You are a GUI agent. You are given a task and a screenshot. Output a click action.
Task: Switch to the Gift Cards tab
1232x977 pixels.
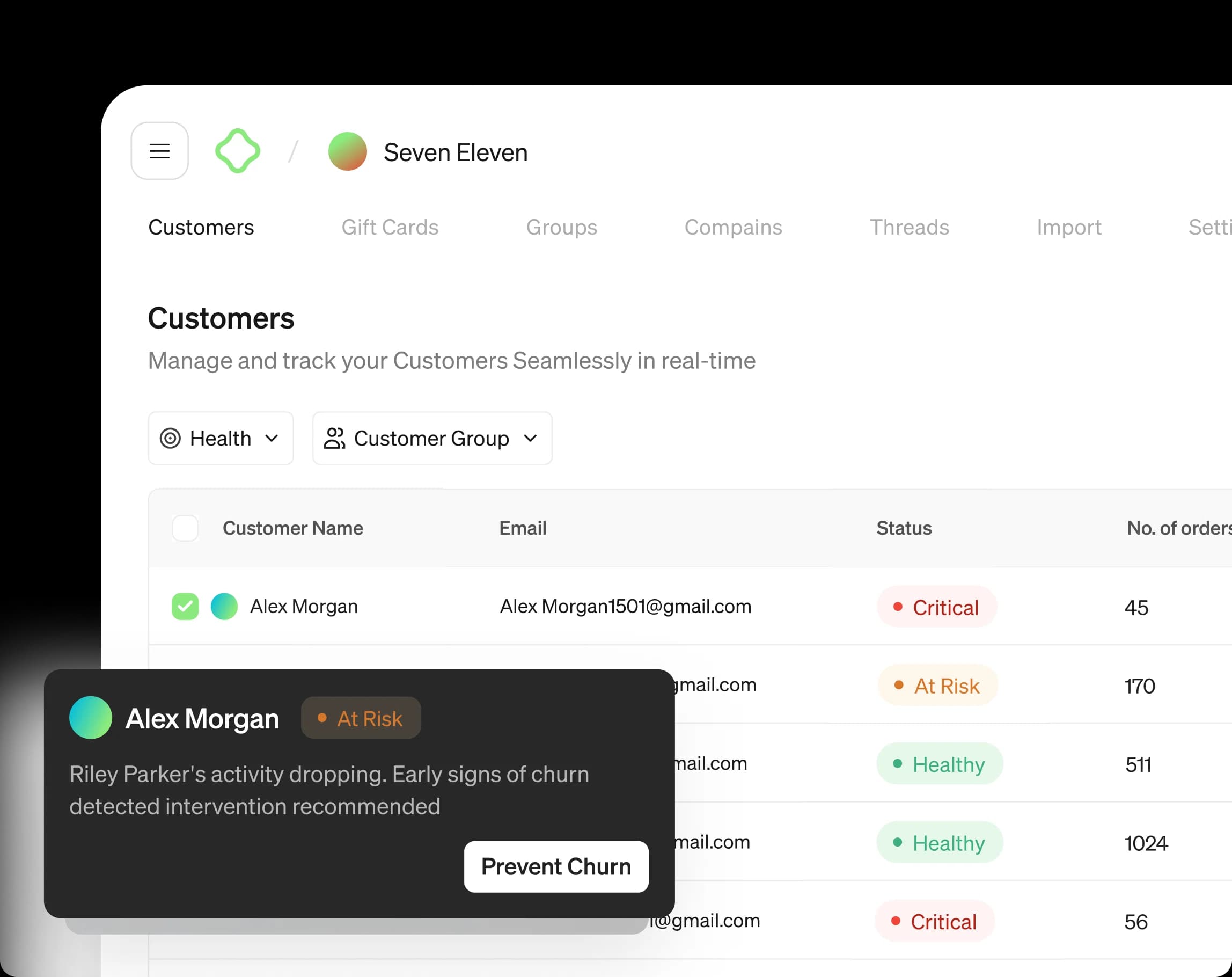390,228
